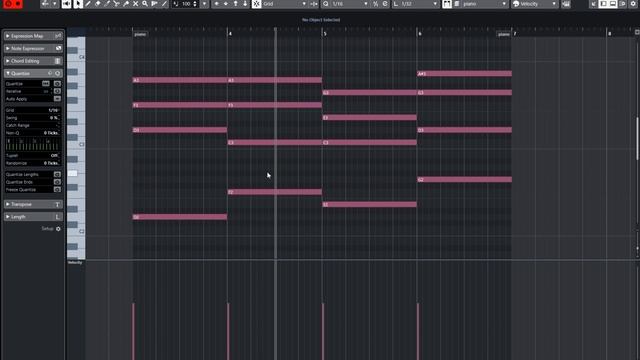640x360 pixels.
Task: Toggle lower controller lane zone button
Action: 613,4
